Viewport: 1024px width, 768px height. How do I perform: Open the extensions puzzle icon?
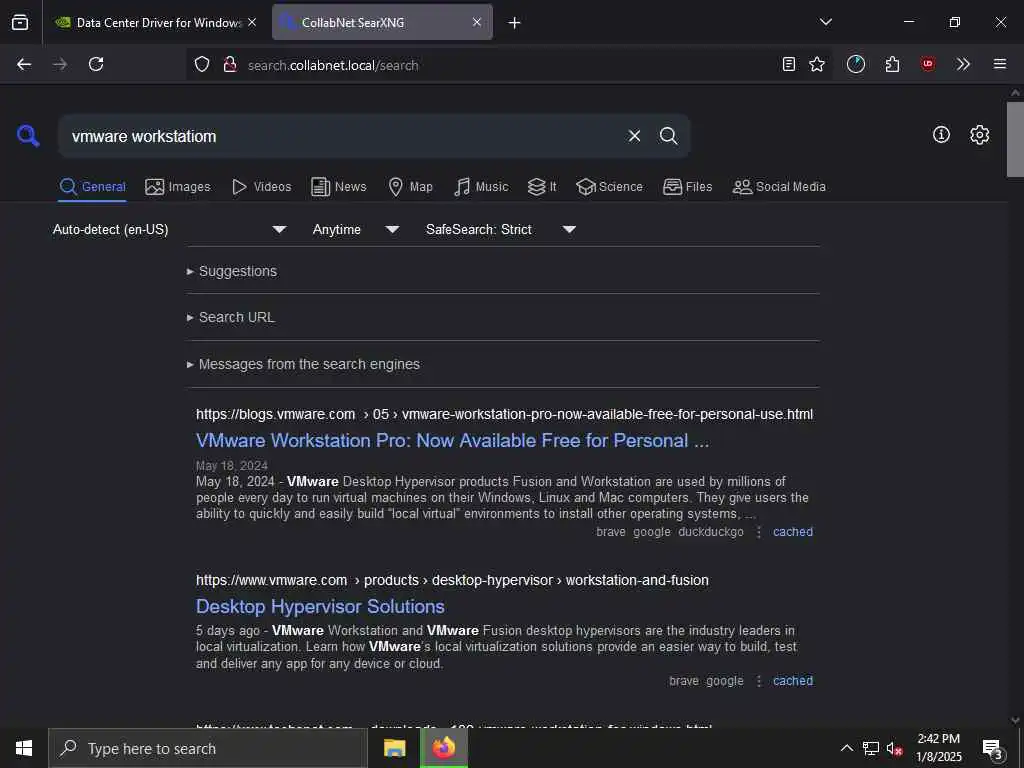click(x=892, y=64)
